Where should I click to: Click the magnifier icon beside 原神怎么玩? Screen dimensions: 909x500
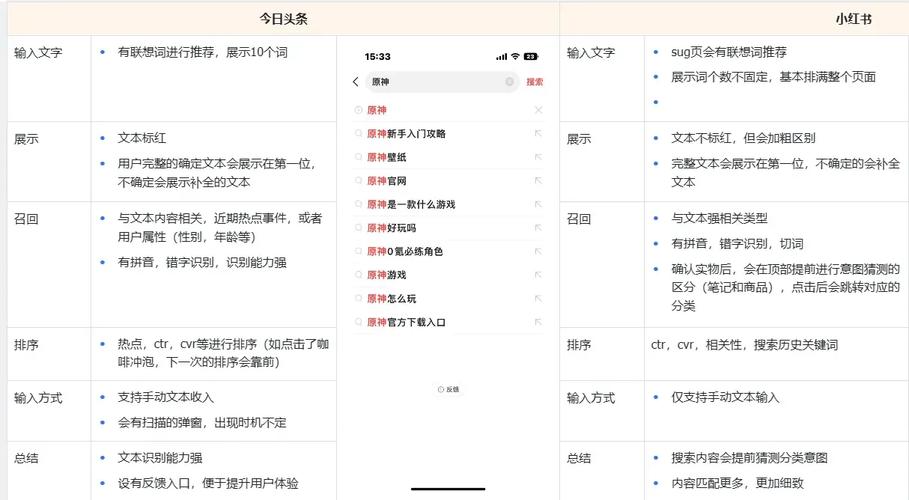pos(358,298)
